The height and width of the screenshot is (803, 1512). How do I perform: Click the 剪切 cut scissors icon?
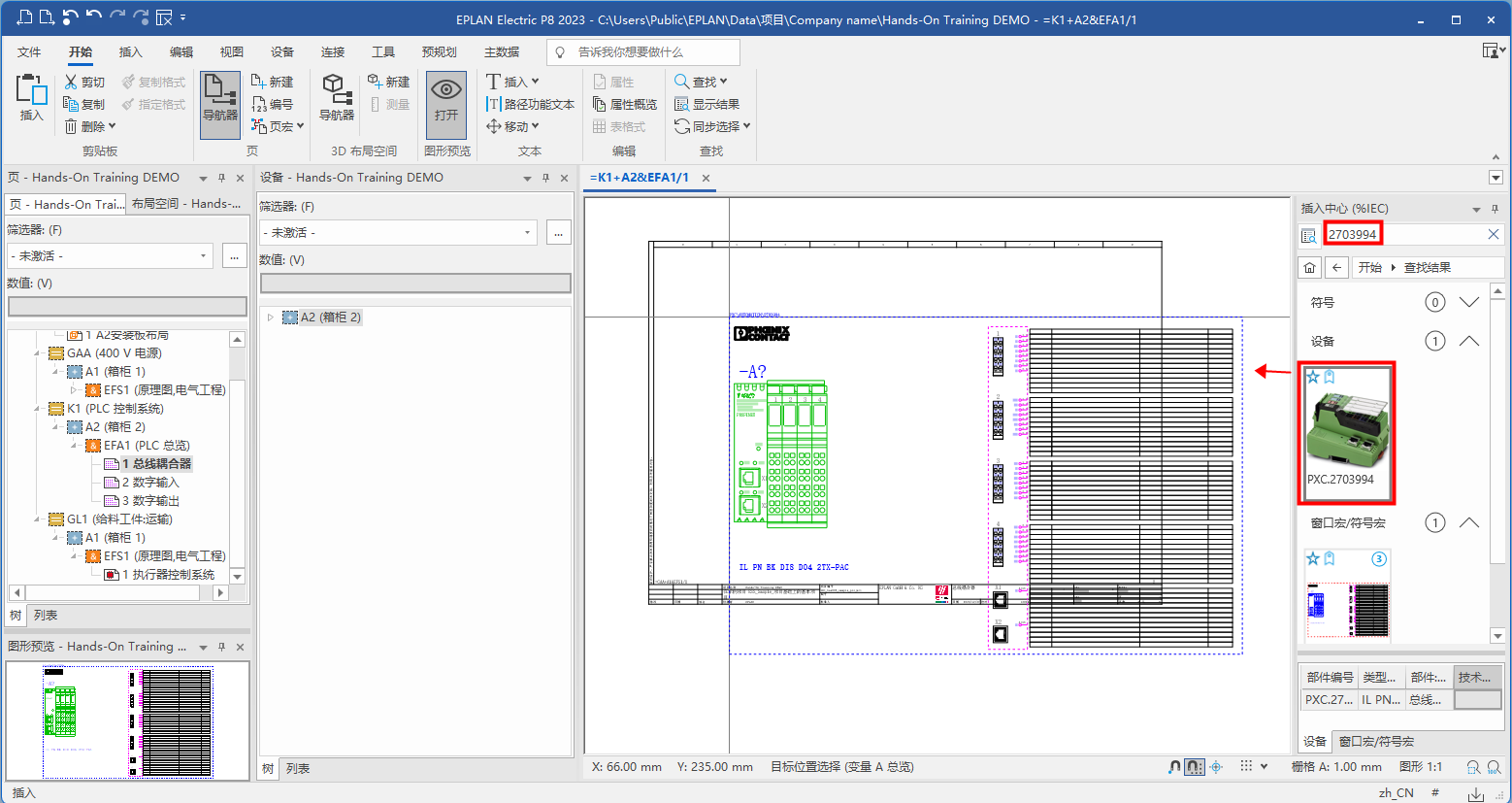pos(71,82)
